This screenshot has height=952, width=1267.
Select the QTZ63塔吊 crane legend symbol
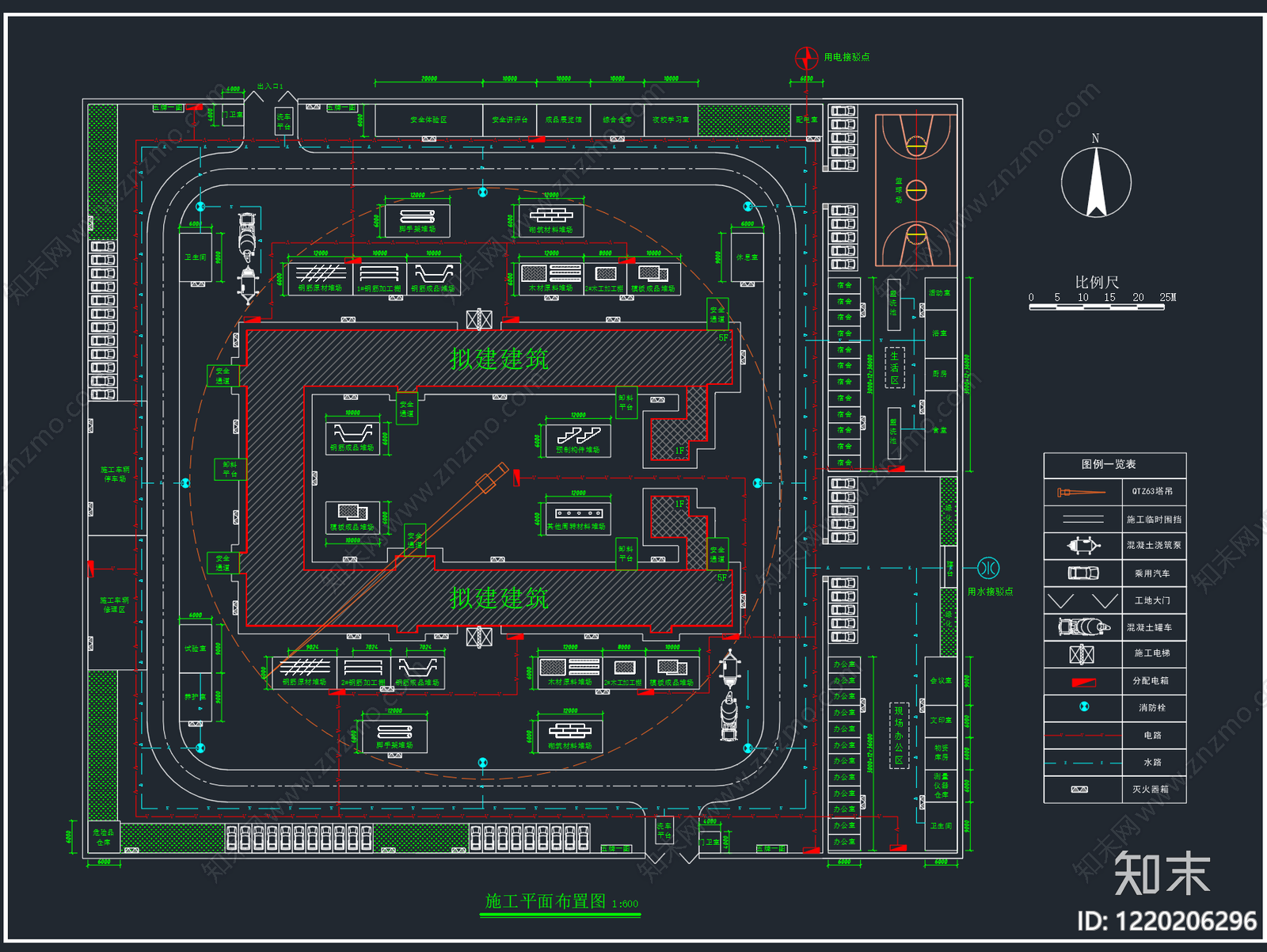[1081, 493]
